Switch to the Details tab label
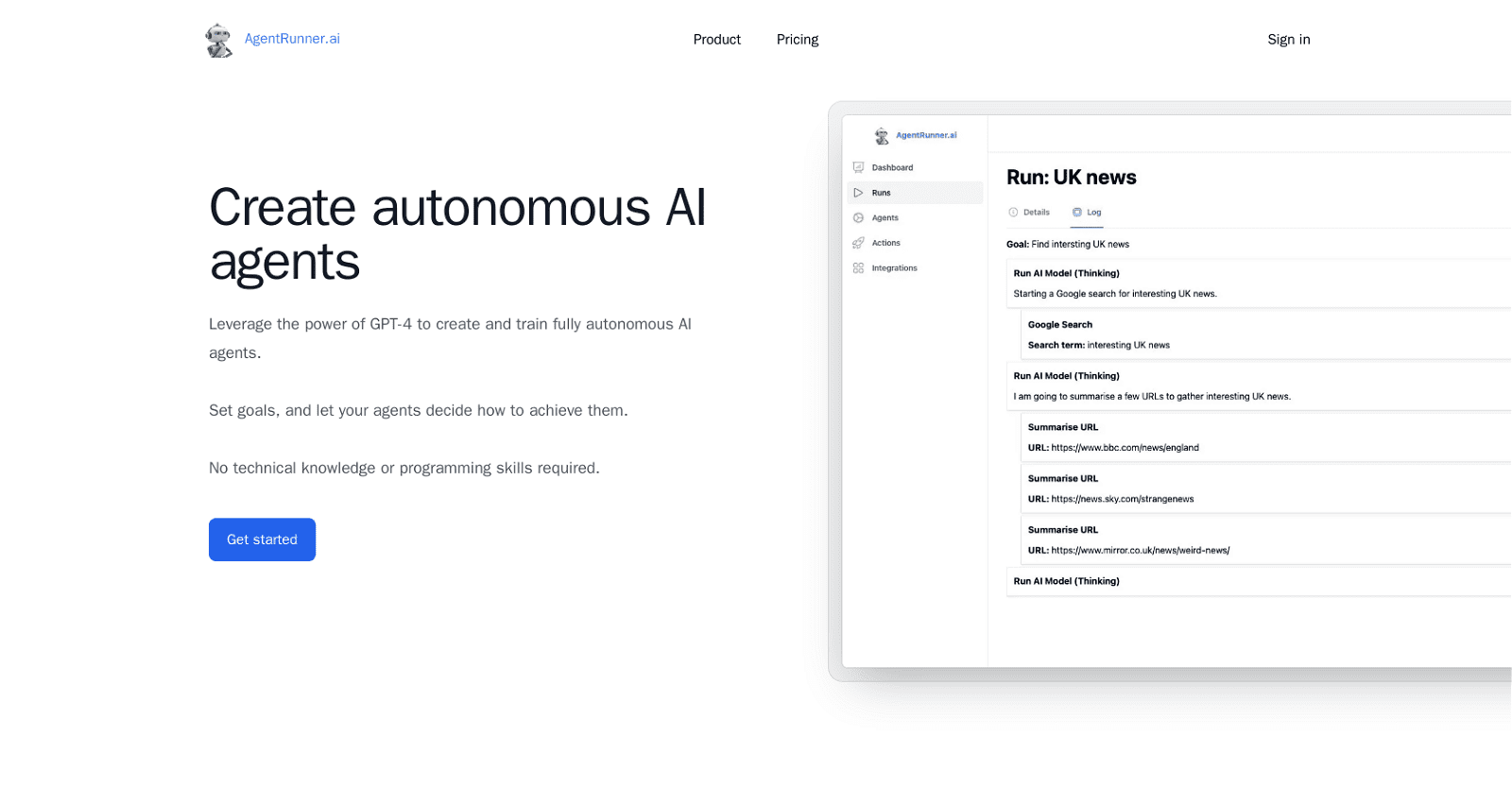This screenshot has width=1512, height=788. click(x=1037, y=213)
